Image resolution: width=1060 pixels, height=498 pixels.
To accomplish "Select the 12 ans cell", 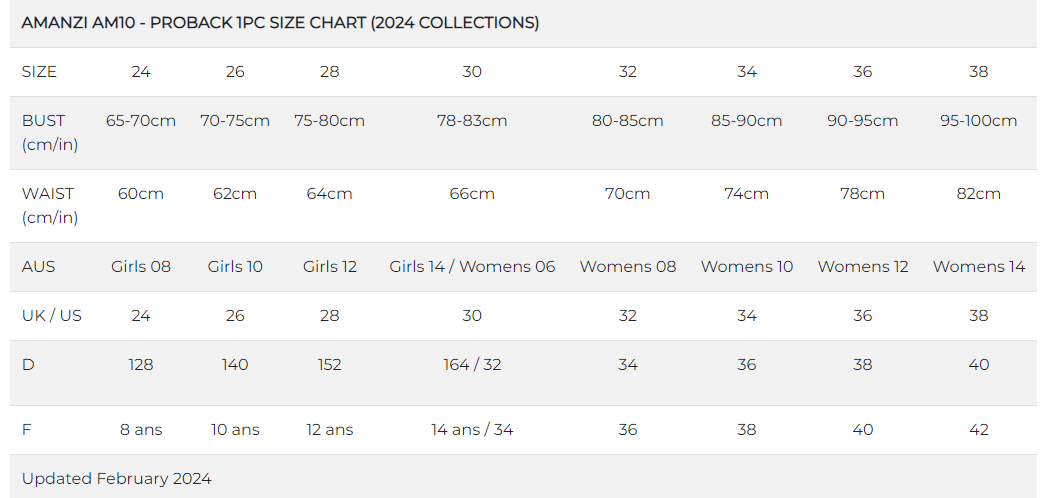I will 330,430.
